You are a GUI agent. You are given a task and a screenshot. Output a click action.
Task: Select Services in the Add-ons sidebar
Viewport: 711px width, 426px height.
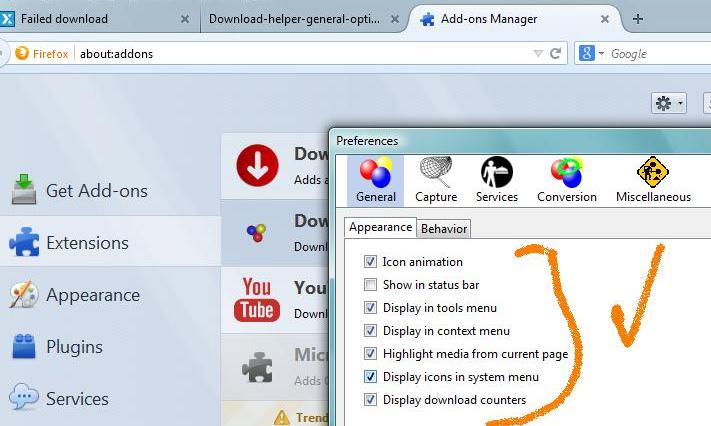110,398
